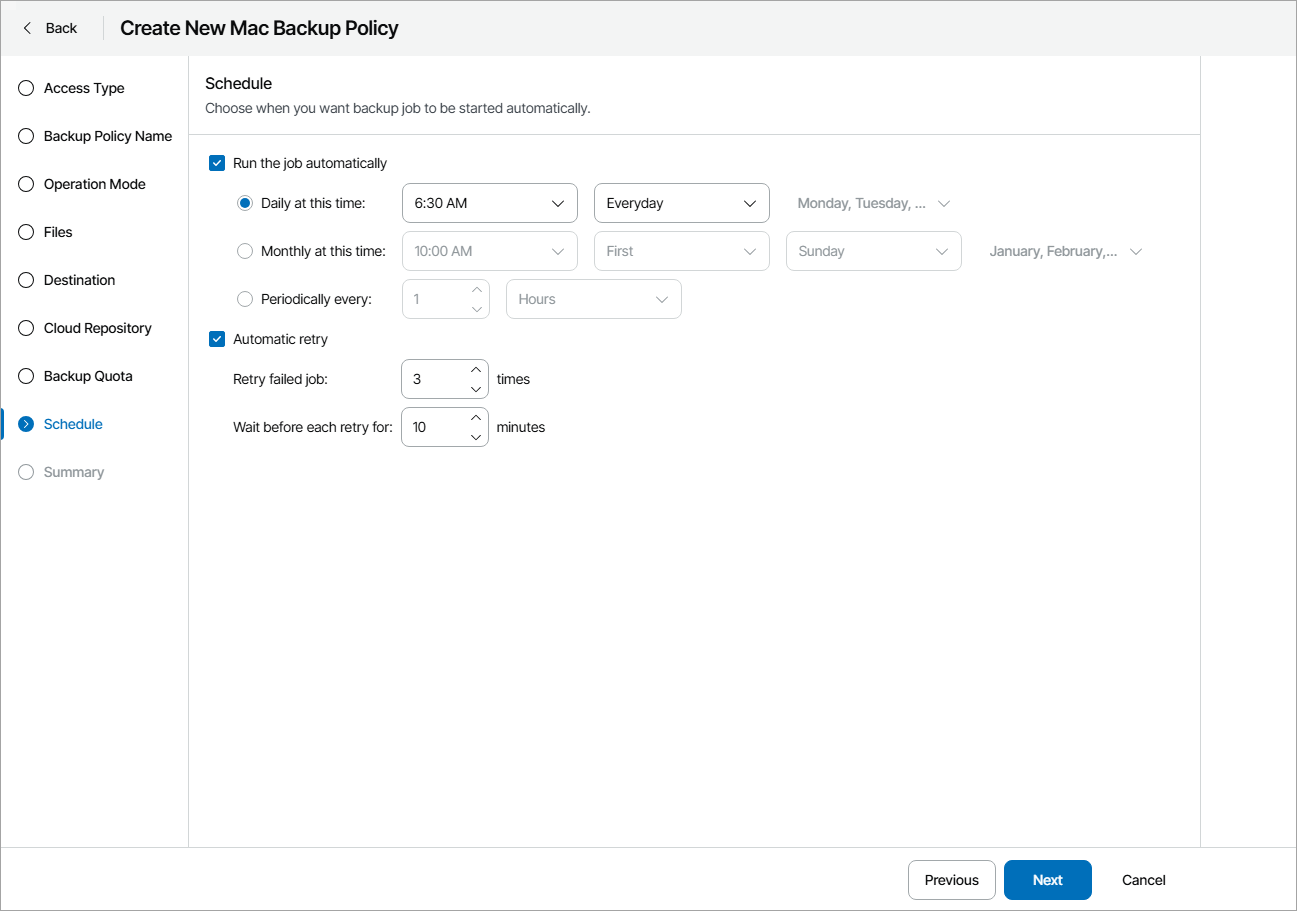Click the Next button
This screenshot has height=911, width=1297.
[1047, 880]
